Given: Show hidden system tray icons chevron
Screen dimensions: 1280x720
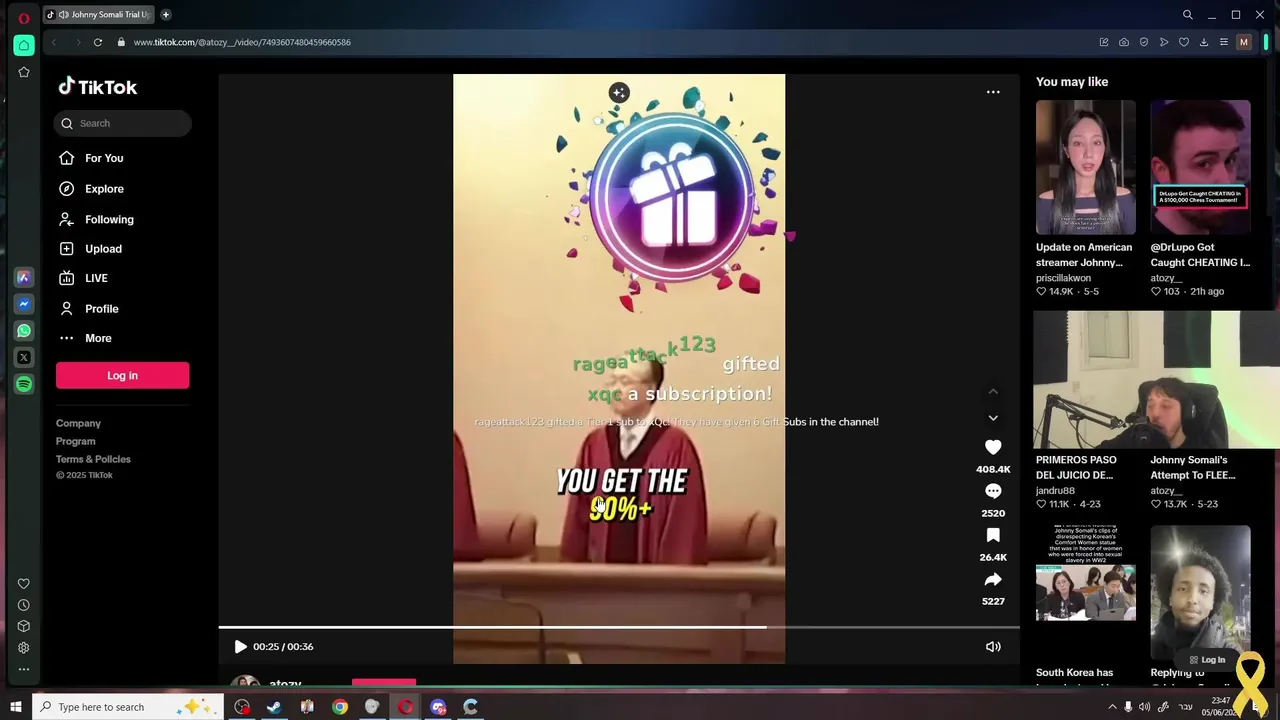Looking at the screenshot, I should tap(1112, 707).
